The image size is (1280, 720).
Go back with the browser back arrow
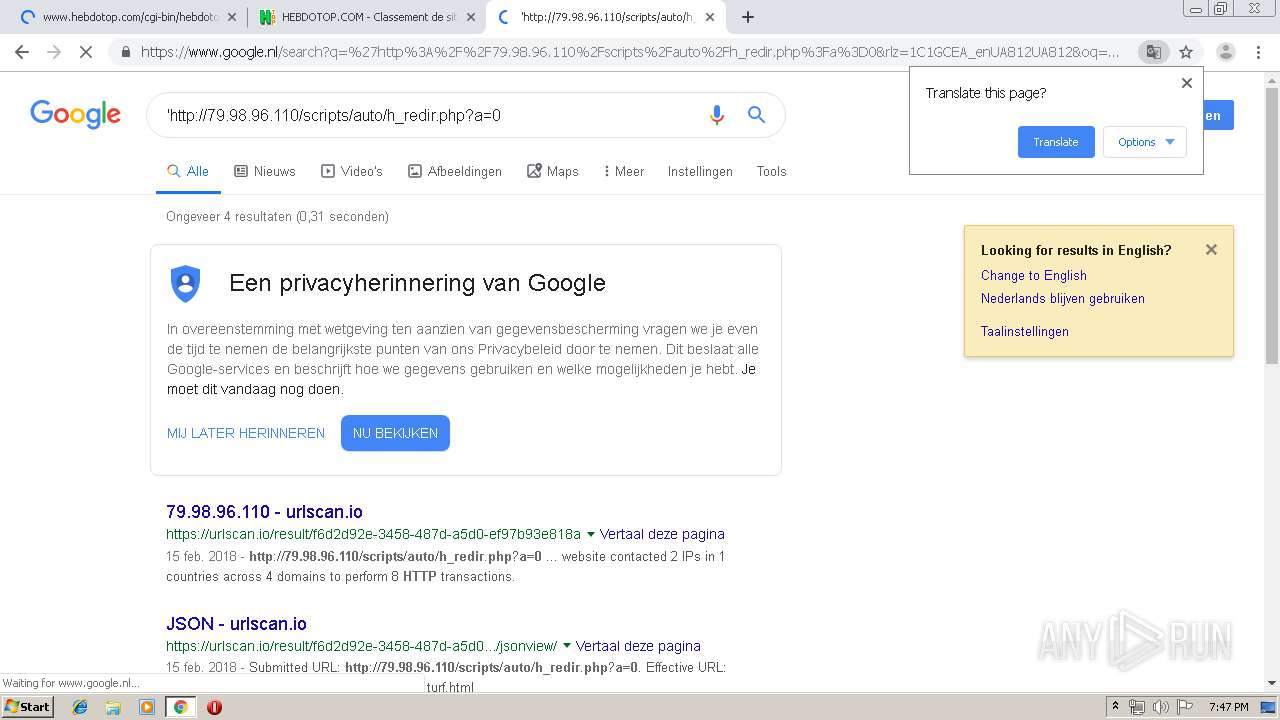click(22, 52)
